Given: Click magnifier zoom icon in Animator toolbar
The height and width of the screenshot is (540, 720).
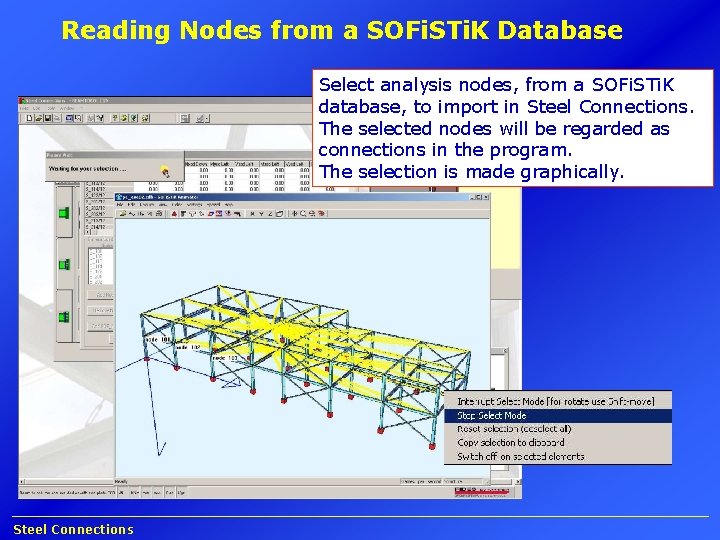Looking at the screenshot, I should click(x=303, y=214).
